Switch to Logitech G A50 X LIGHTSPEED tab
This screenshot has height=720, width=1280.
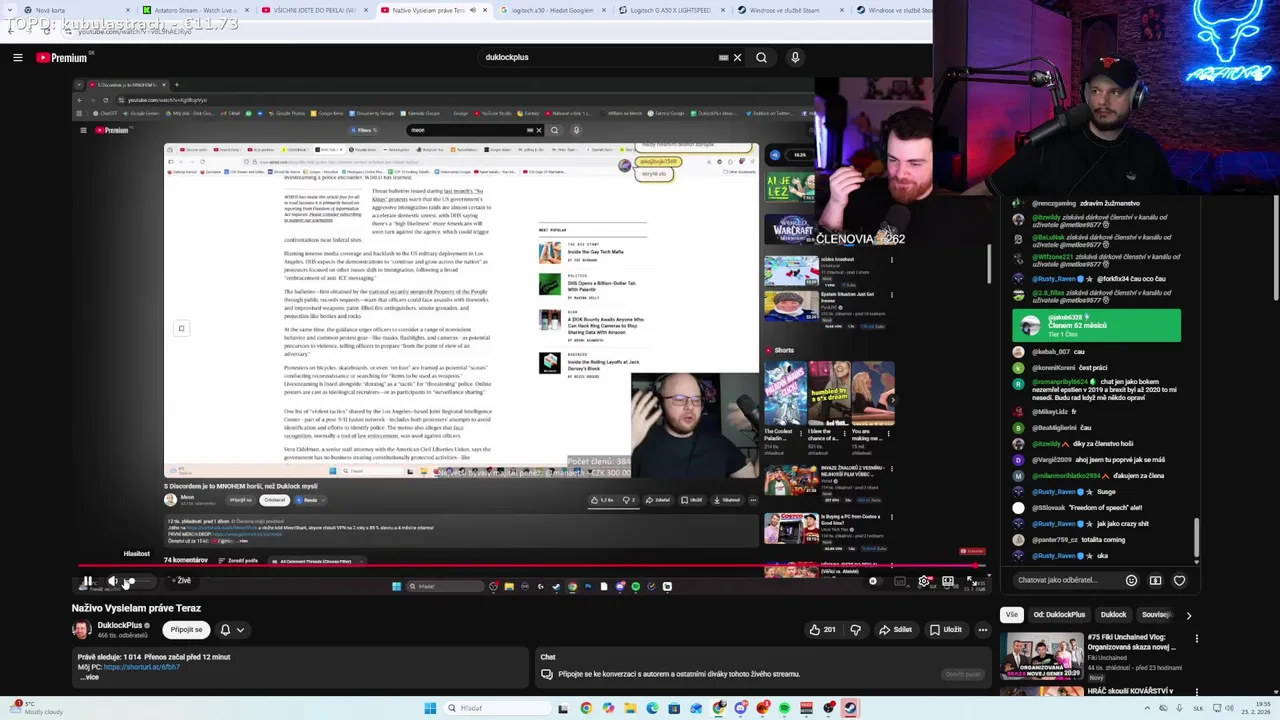click(671, 10)
